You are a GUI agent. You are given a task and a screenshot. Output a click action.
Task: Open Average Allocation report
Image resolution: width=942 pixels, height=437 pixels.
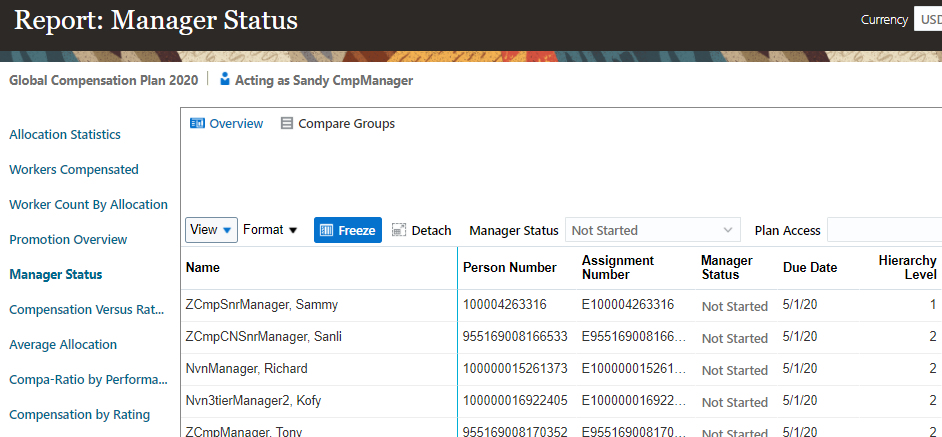coord(63,344)
